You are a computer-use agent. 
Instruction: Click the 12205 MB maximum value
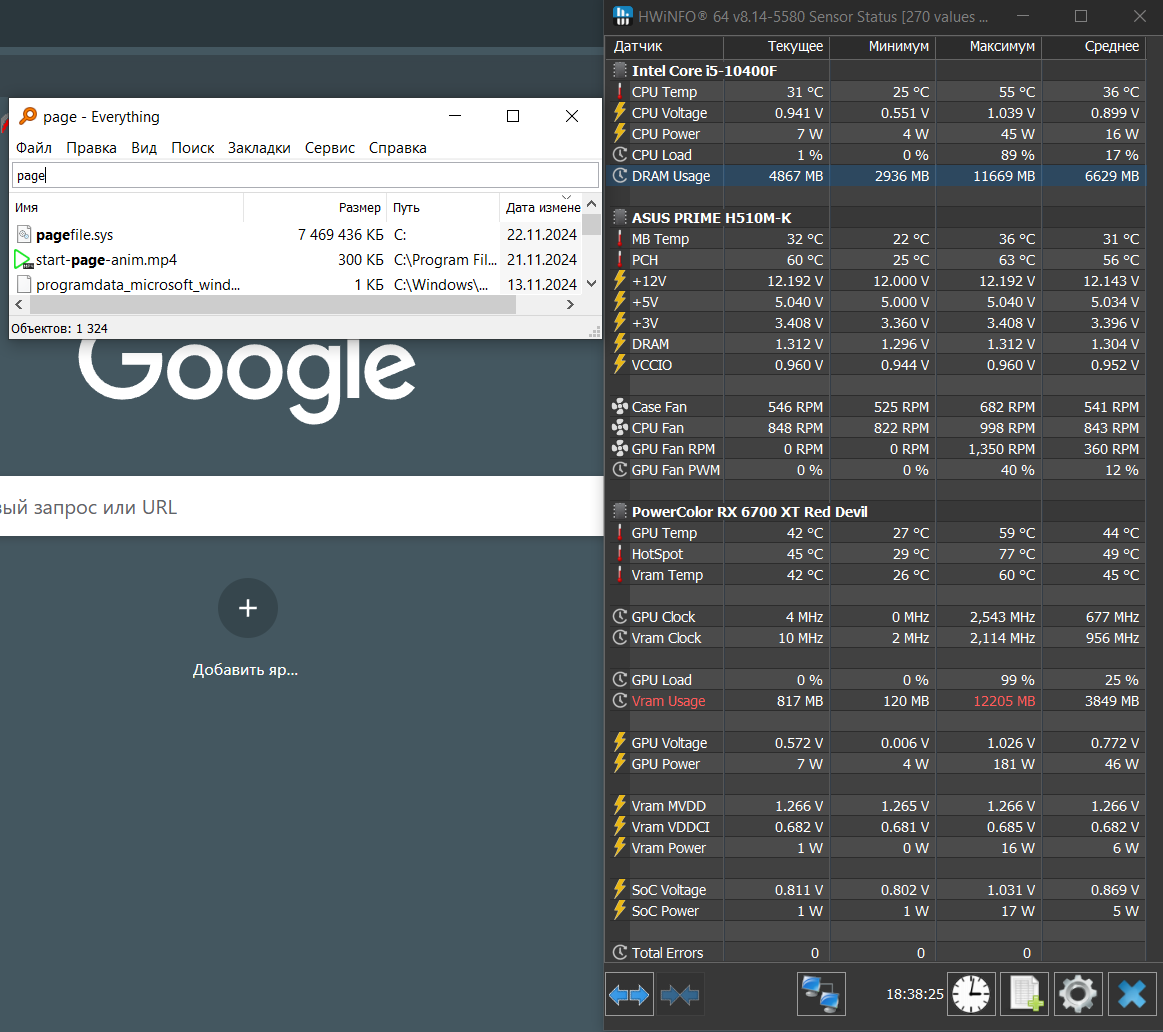1004,701
